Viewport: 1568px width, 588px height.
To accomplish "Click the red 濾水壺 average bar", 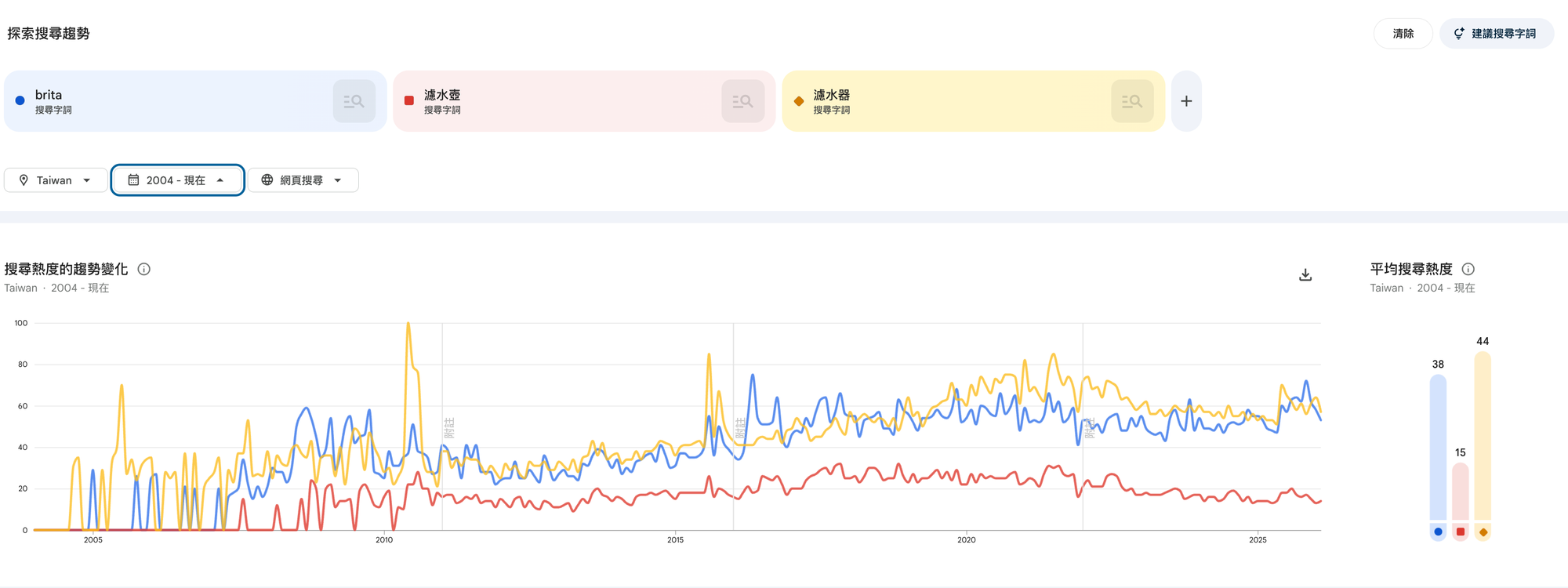I will (1460, 492).
